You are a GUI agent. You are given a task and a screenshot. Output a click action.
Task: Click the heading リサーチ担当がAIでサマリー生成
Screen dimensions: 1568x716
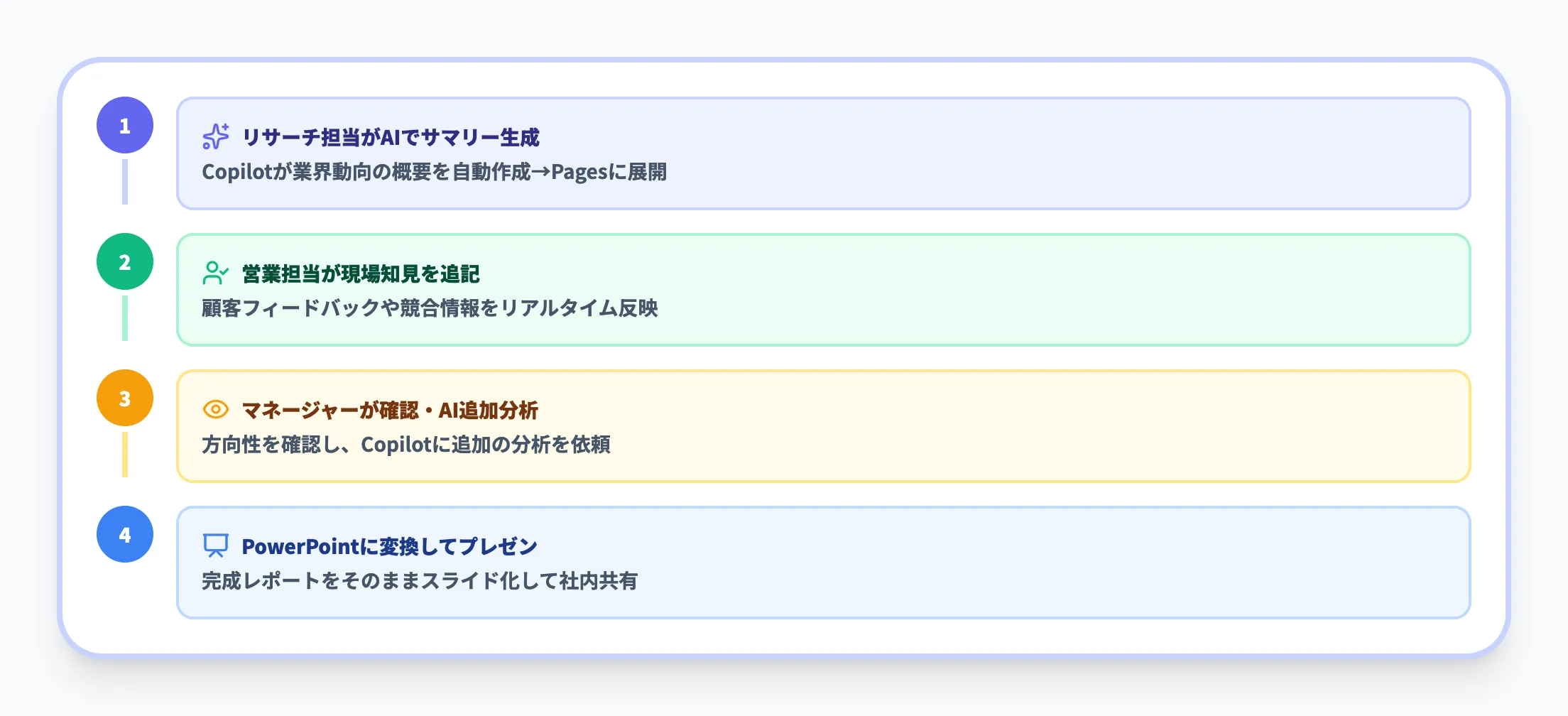click(391, 137)
